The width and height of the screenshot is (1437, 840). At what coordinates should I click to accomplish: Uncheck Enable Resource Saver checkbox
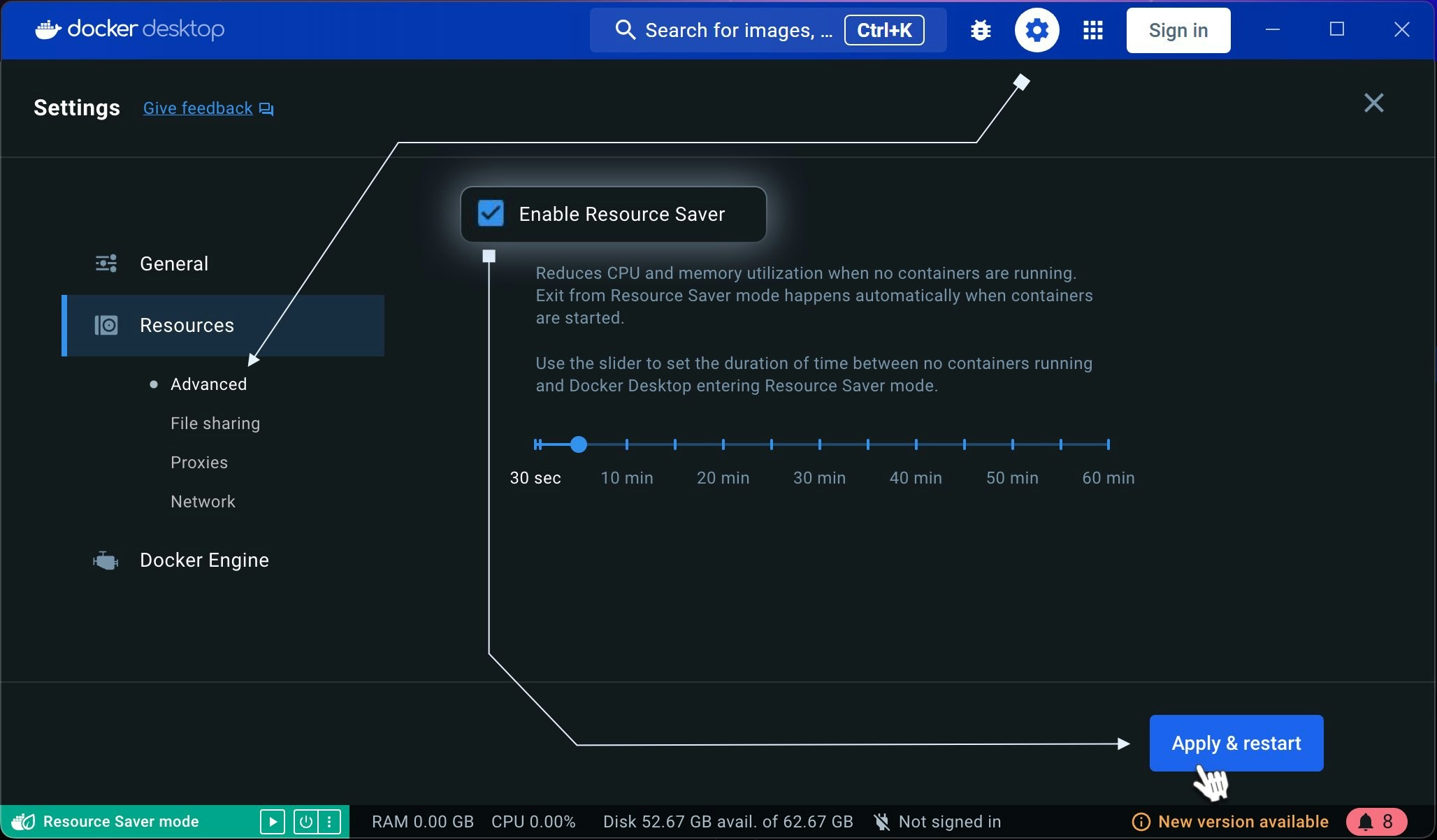491,214
